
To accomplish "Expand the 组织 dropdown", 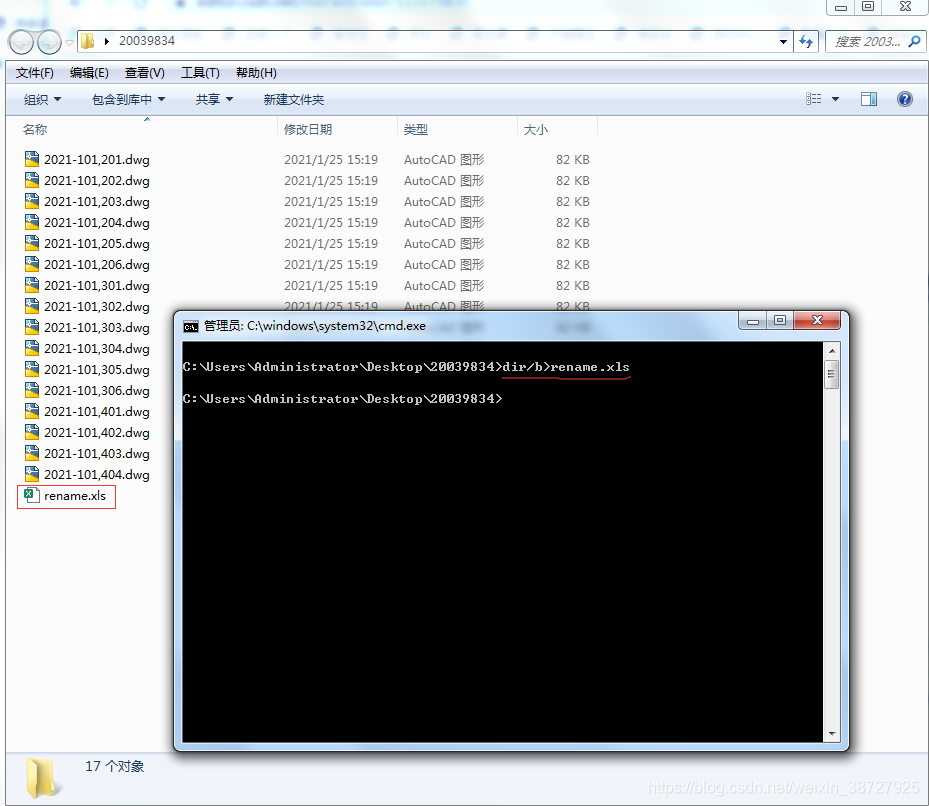I will click(x=42, y=100).
